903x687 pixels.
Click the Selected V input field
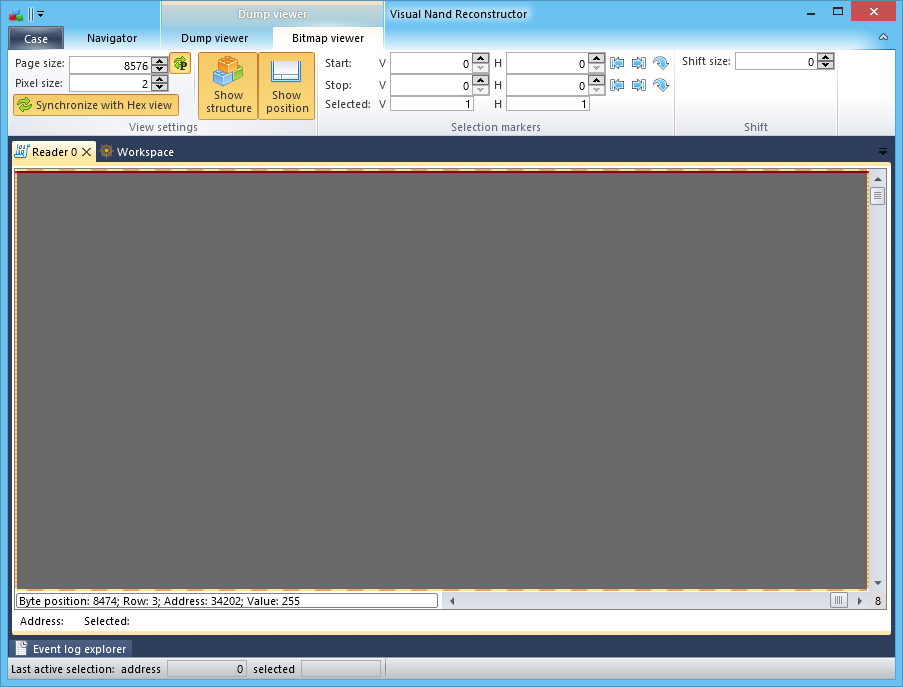[x=431, y=104]
